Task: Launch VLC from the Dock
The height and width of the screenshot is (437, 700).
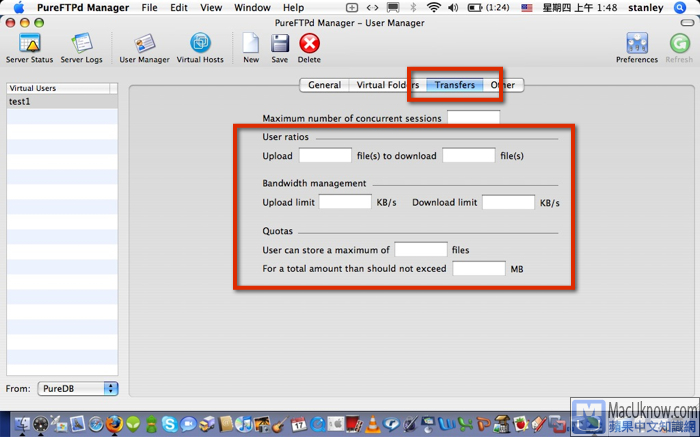Action: pyautogui.click(x=372, y=425)
